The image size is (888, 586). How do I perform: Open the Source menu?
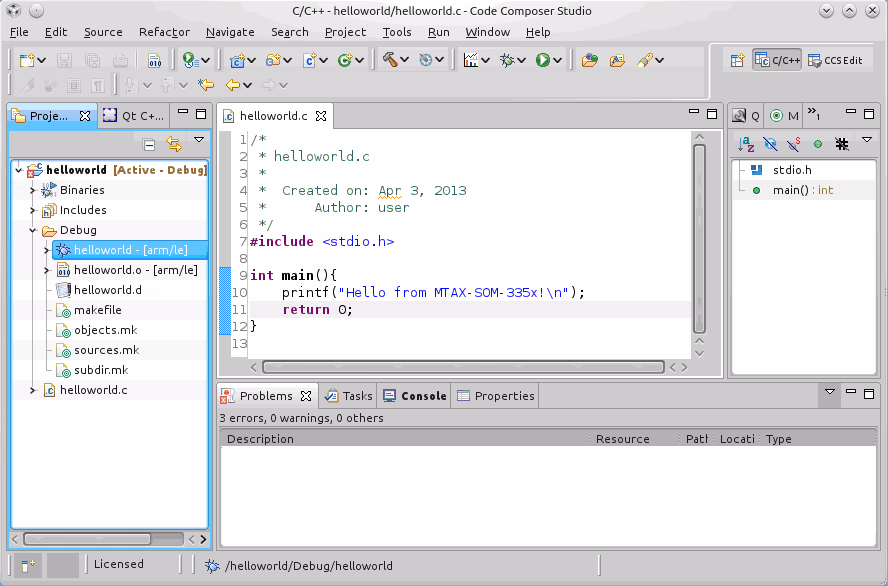[x=103, y=32]
